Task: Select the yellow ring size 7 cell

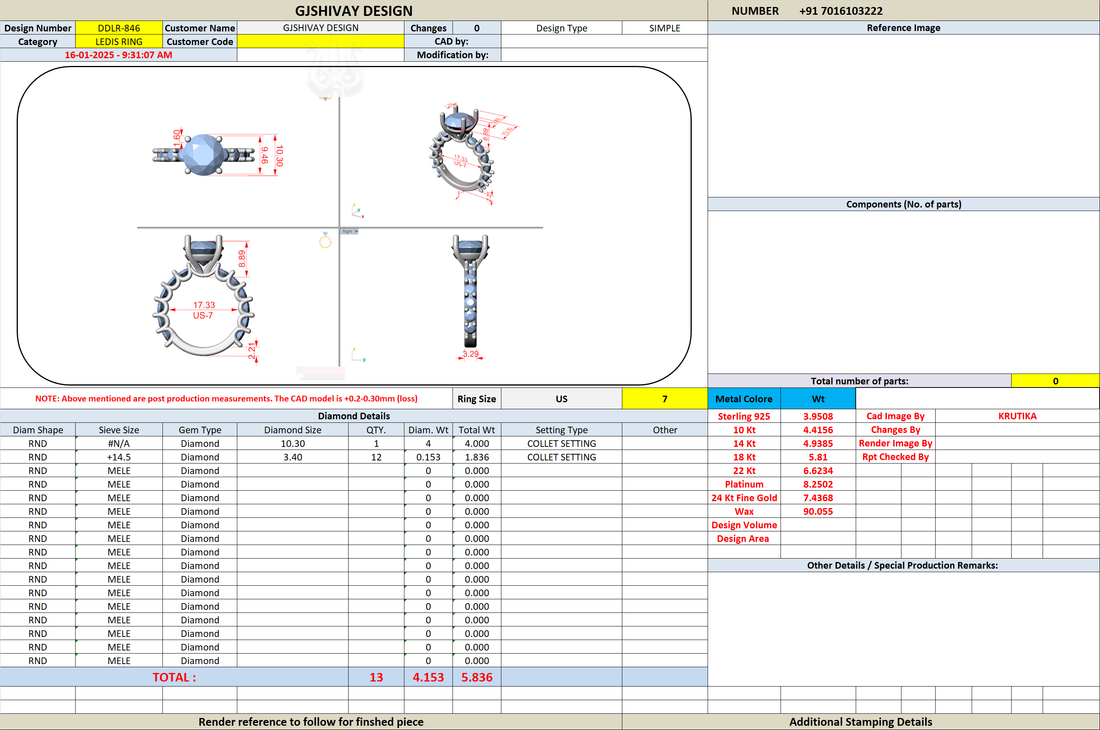Action: tap(664, 398)
